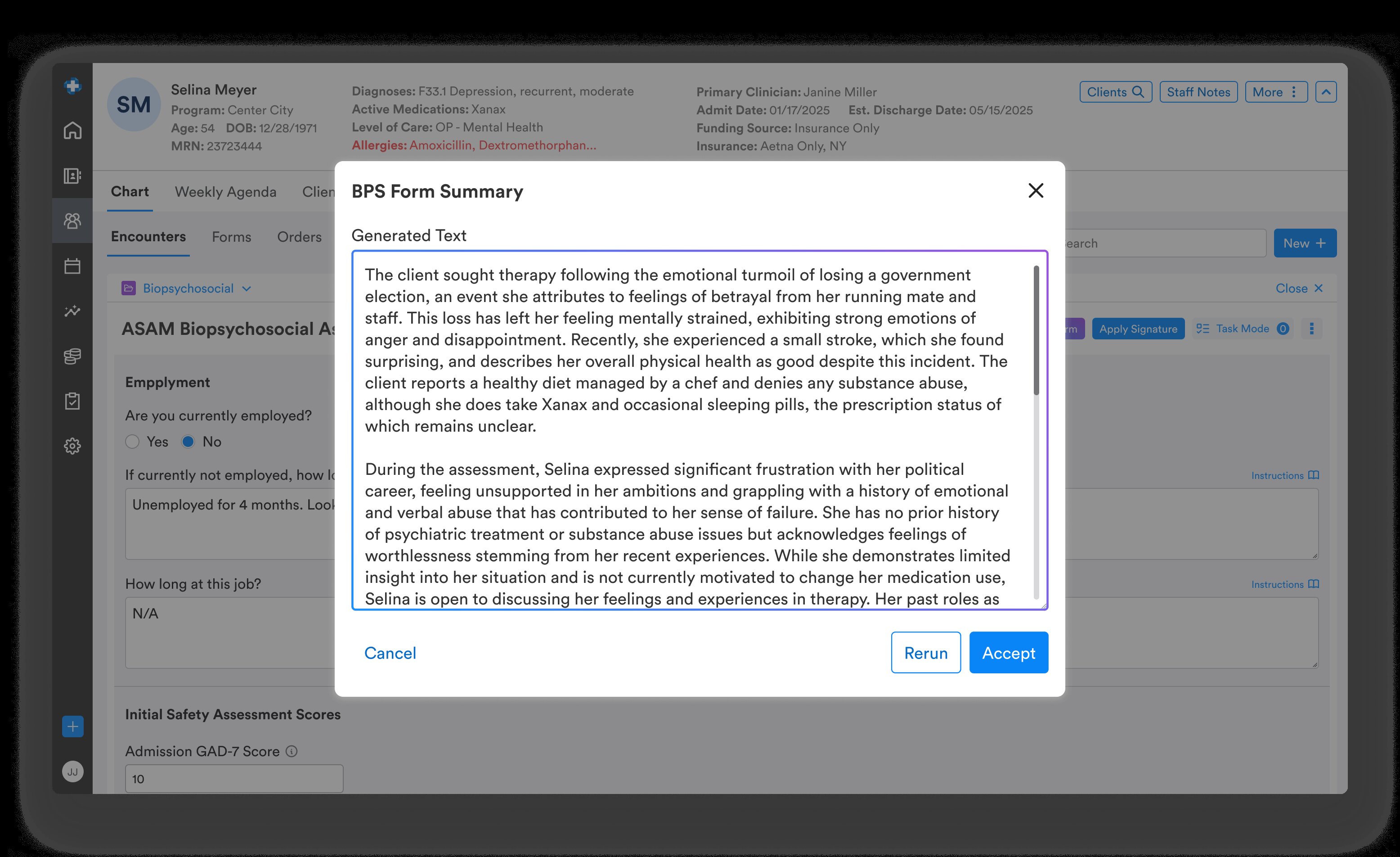Toggle Task Mode on the form
This screenshot has width=1400, height=857.
point(1242,329)
